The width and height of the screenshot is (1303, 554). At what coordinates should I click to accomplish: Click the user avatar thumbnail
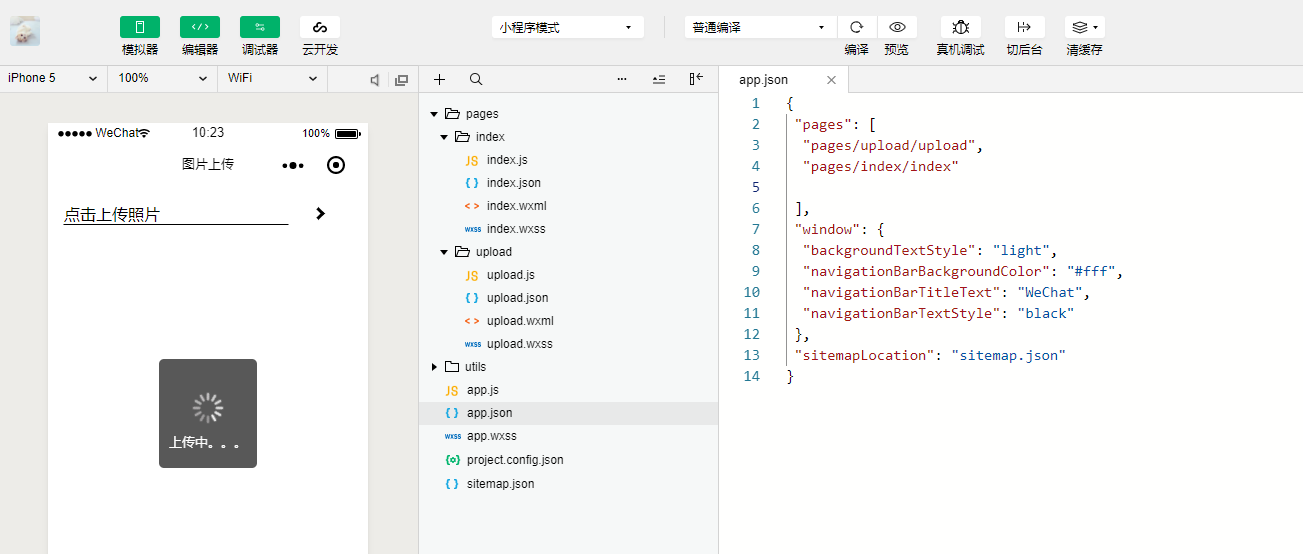click(25, 31)
